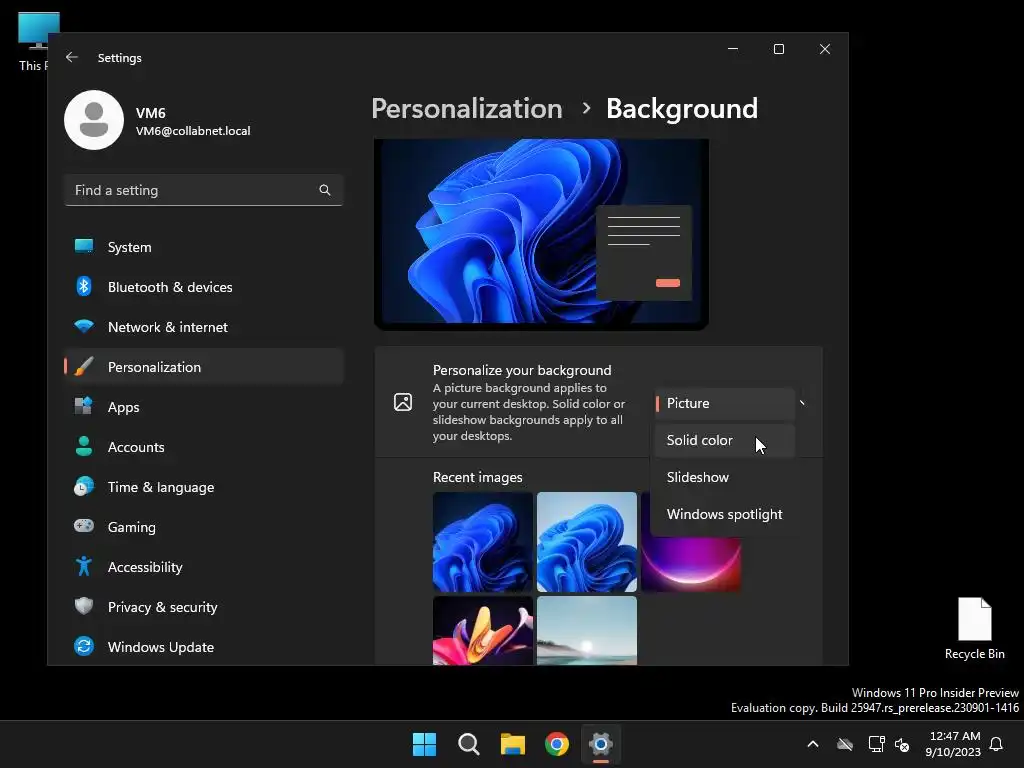Select the System monitor icon in sidebar
Screen dimensions: 1024x768
[84, 246]
